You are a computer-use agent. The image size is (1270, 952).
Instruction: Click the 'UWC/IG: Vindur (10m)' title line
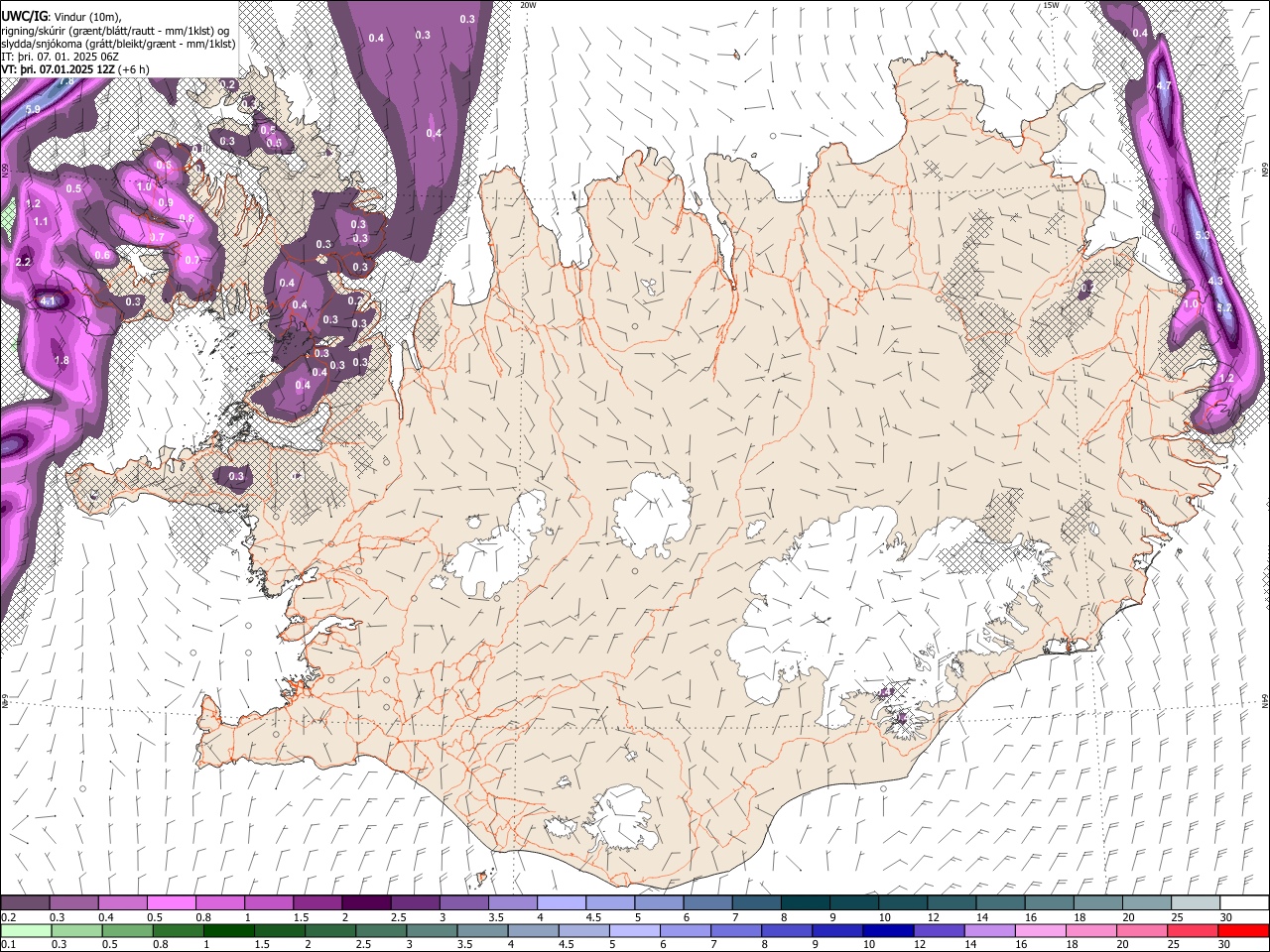tap(61, 16)
